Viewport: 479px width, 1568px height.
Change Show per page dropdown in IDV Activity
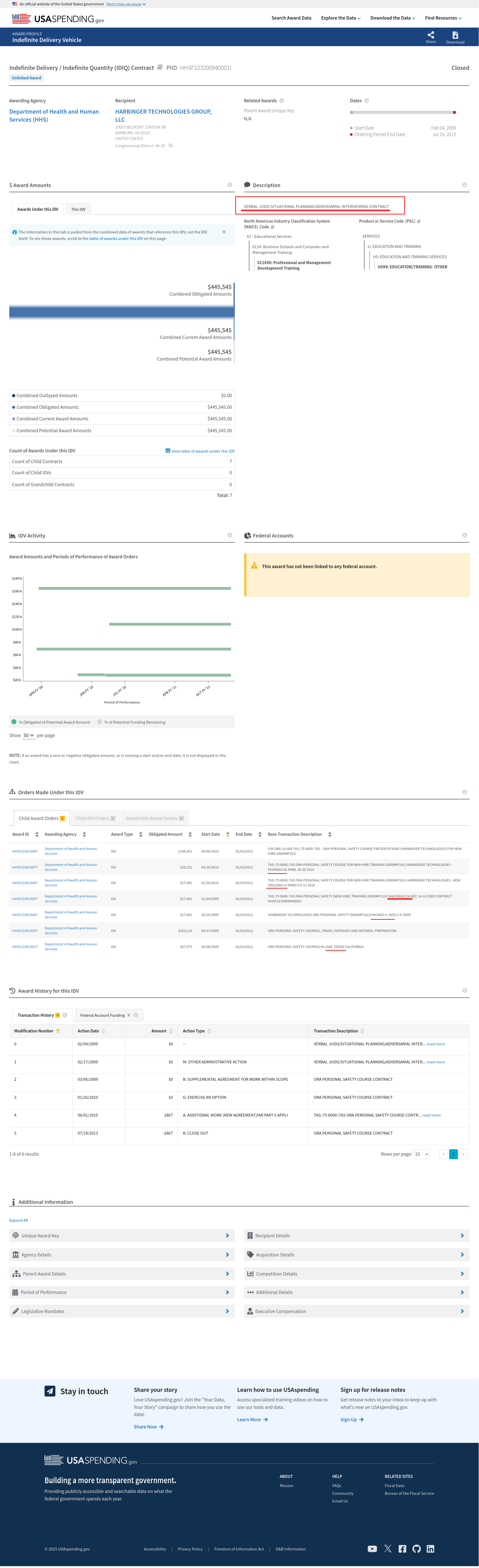29,735
